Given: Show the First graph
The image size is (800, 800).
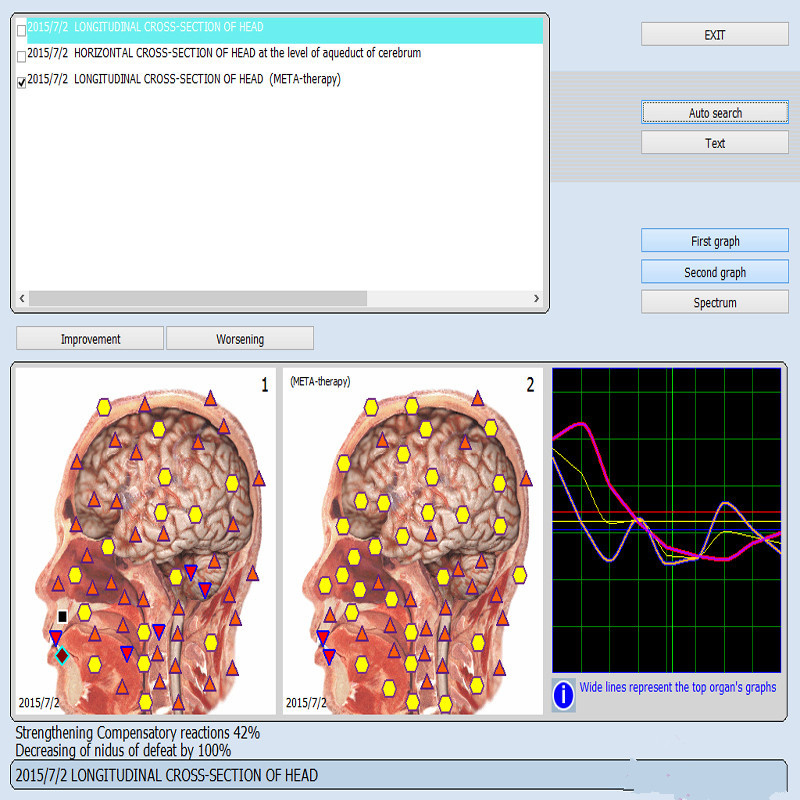Looking at the screenshot, I should coord(715,240).
